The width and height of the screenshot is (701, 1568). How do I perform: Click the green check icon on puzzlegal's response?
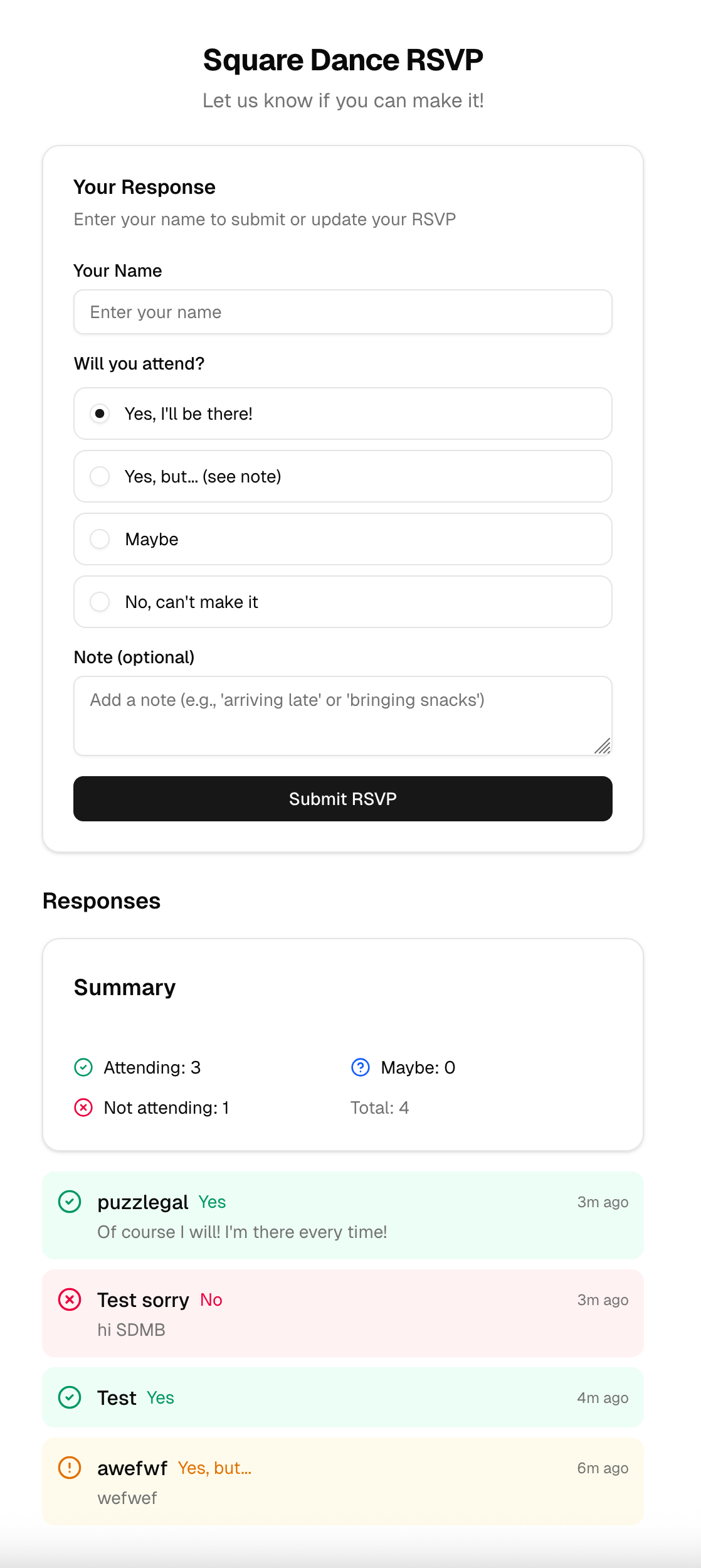click(x=70, y=1202)
